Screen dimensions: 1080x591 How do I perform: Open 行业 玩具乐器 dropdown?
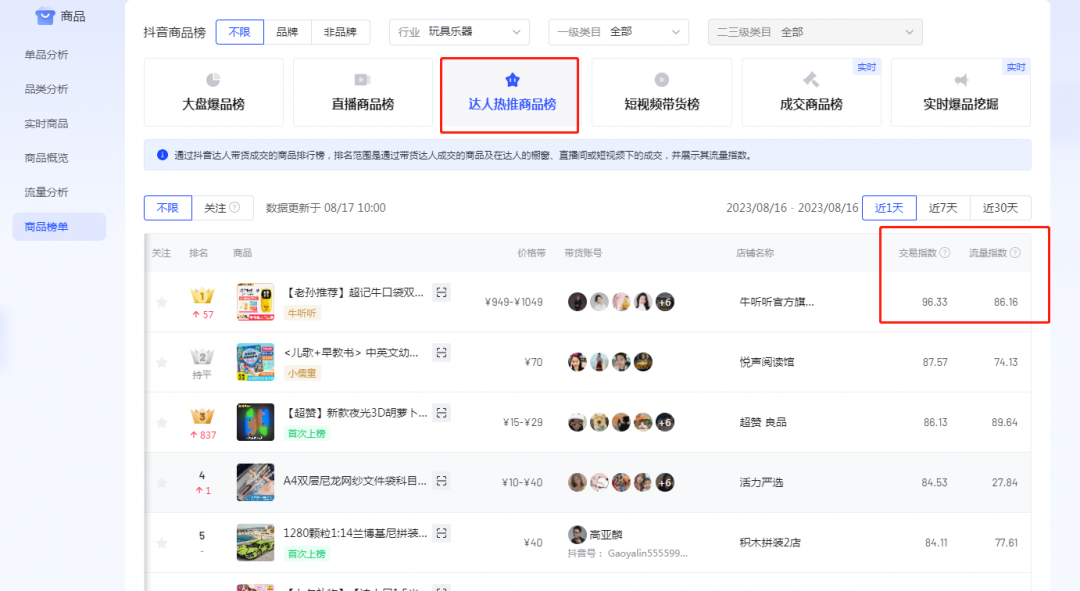coord(459,32)
